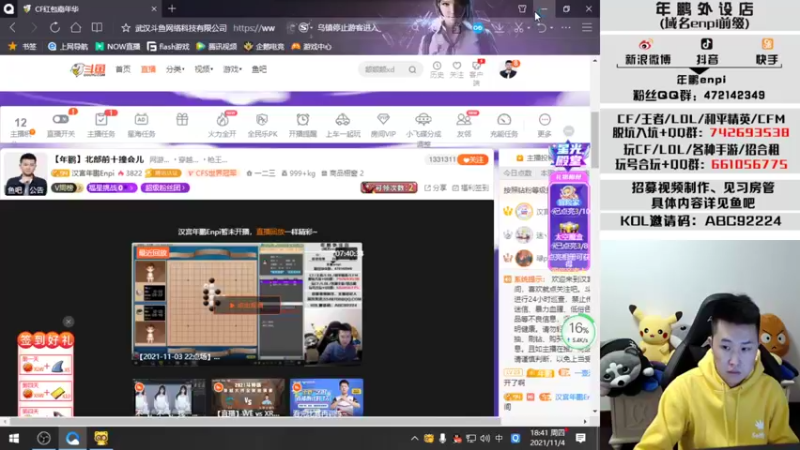Open taskbar volume speaker icon

(x=485, y=438)
